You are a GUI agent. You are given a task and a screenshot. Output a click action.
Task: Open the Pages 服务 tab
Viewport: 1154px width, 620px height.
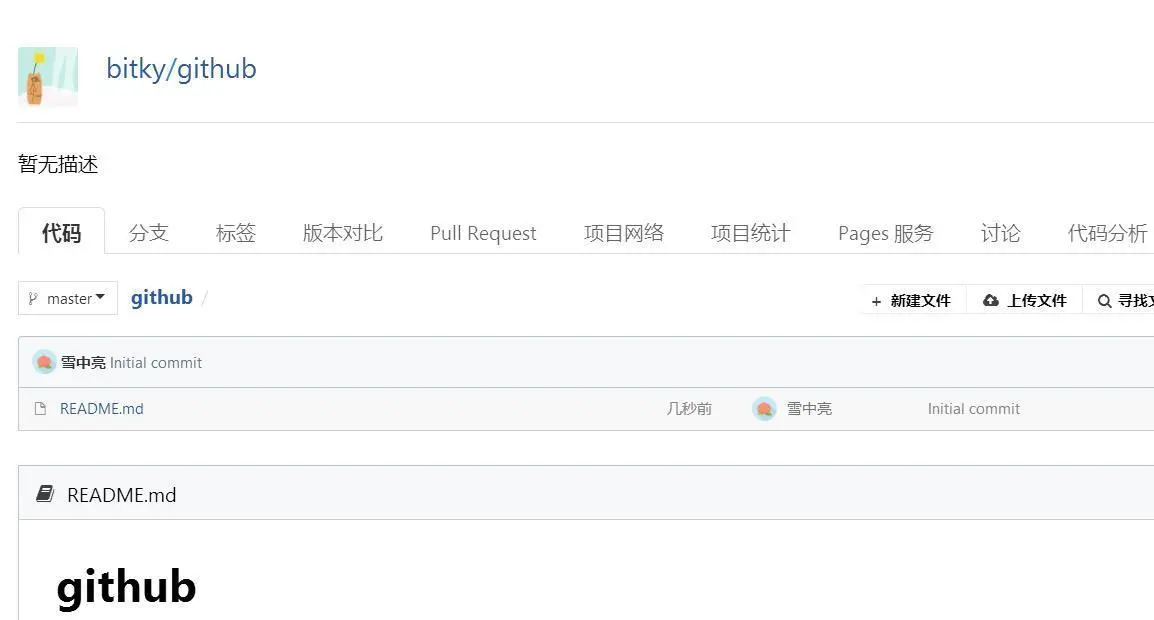(x=884, y=232)
